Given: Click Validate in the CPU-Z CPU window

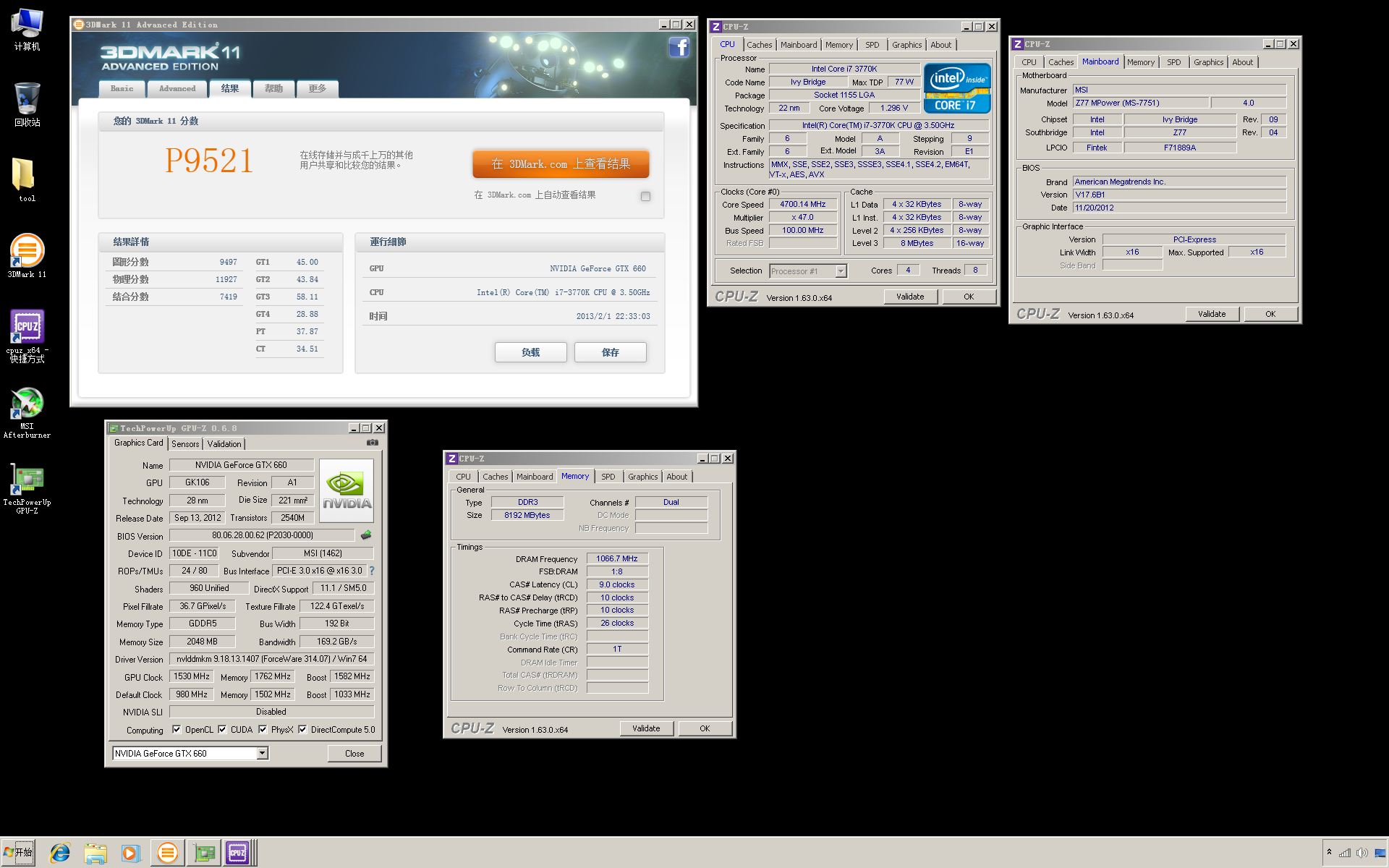Looking at the screenshot, I should click(910, 297).
